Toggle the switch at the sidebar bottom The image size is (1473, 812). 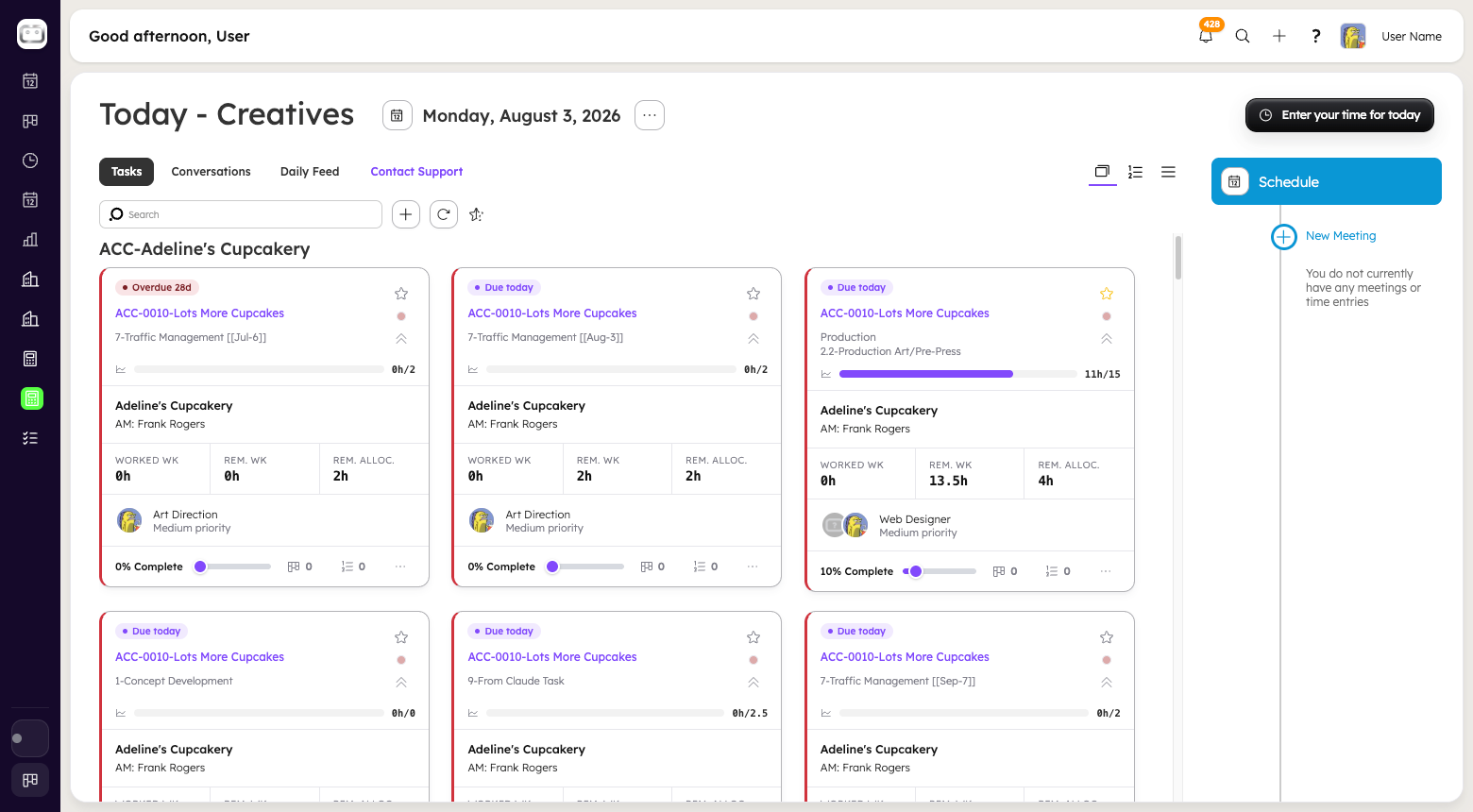(x=30, y=738)
